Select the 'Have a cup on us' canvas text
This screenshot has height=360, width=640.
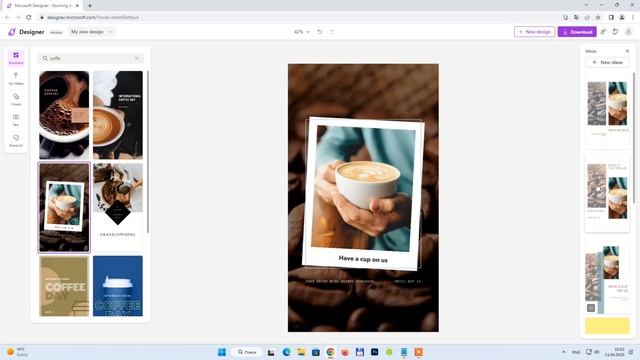363,259
